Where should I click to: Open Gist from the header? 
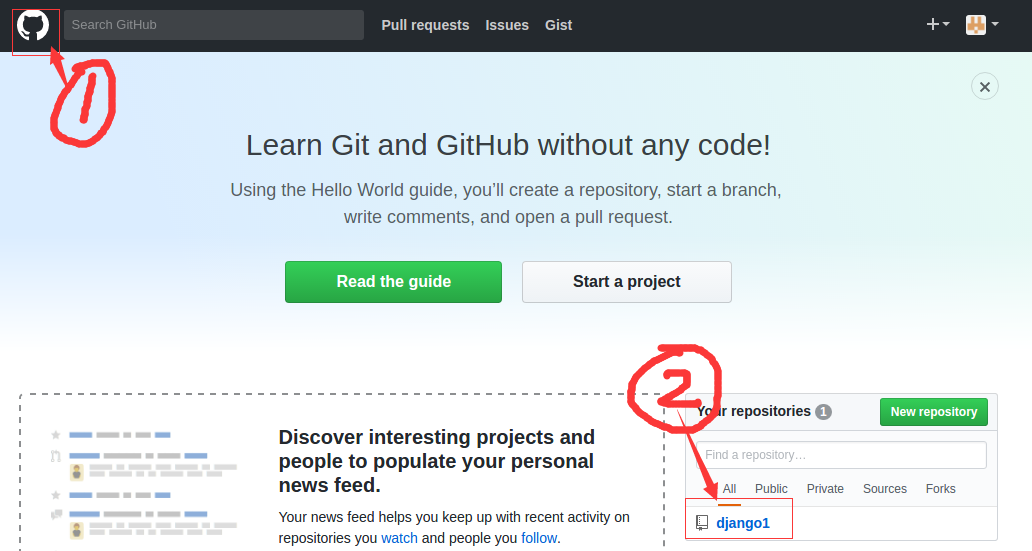click(x=558, y=25)
